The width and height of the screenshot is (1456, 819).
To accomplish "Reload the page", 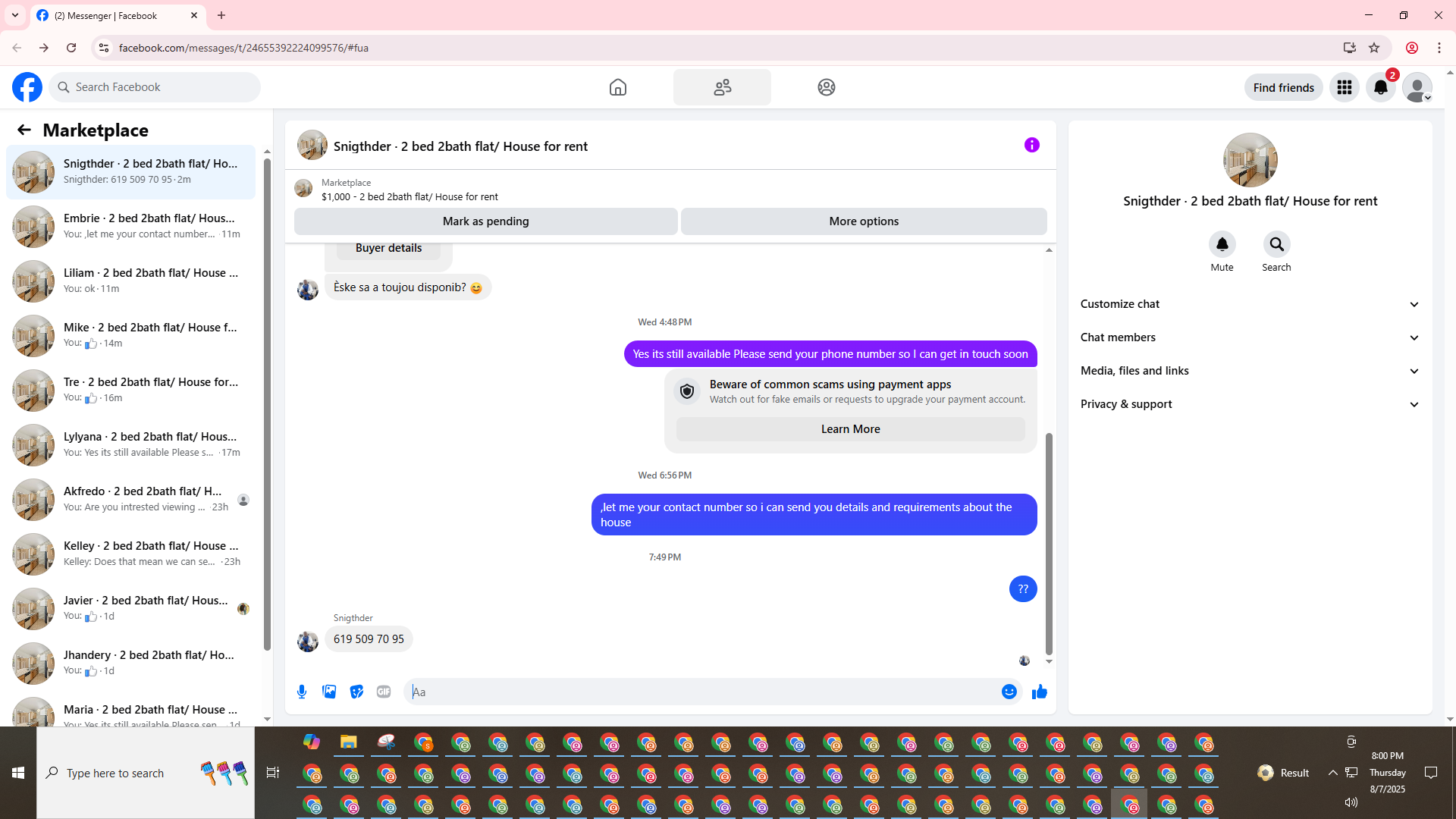I will click(71, 48).
